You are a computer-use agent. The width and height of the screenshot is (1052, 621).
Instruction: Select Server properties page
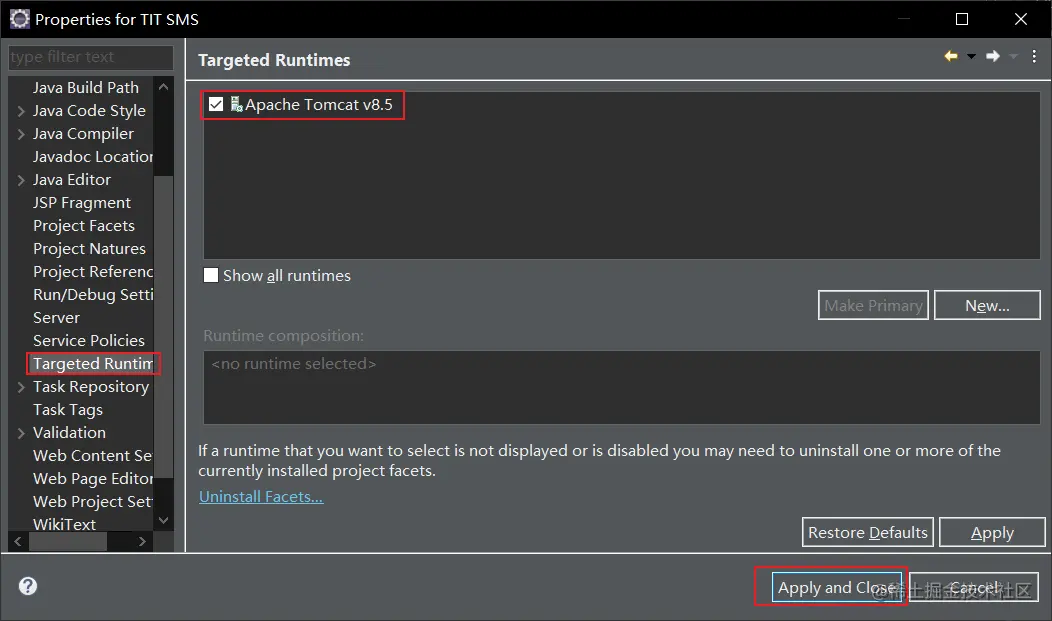[x=56, y=317]
